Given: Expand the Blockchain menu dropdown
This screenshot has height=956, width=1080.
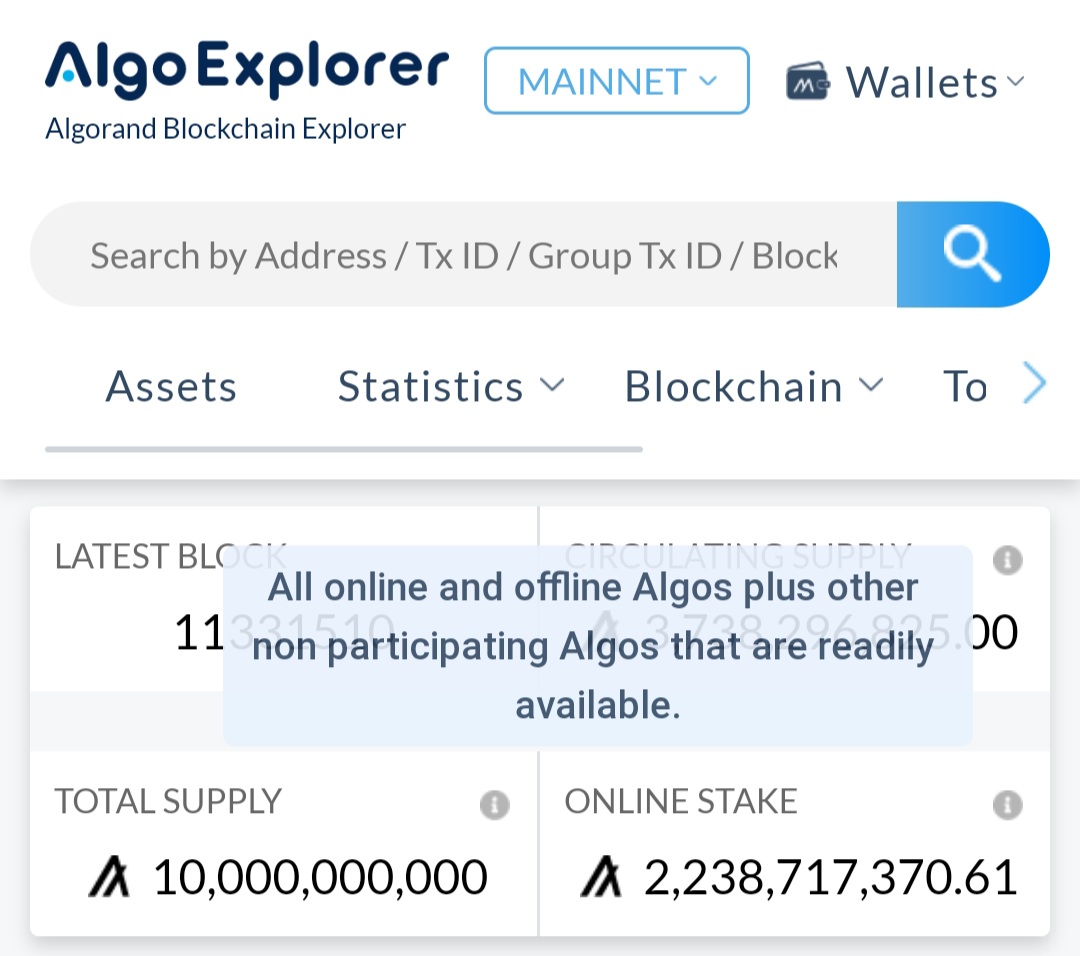Looking at the screenshot, I should [754, 386].
